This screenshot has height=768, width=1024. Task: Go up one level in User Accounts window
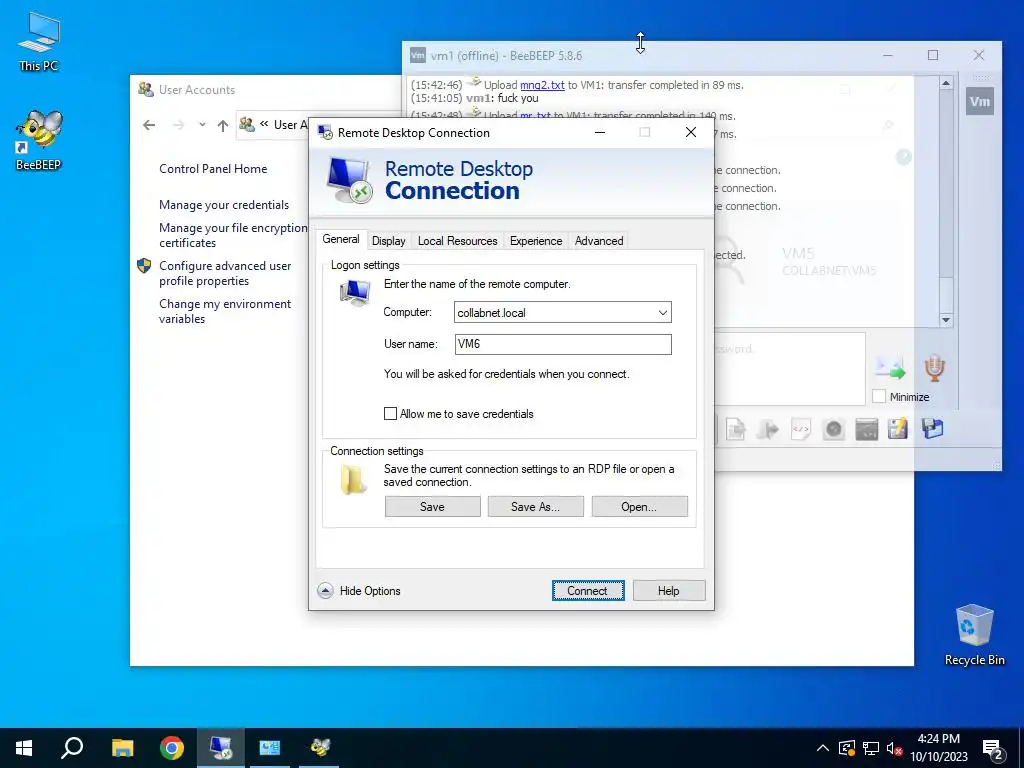click(223, 125)
